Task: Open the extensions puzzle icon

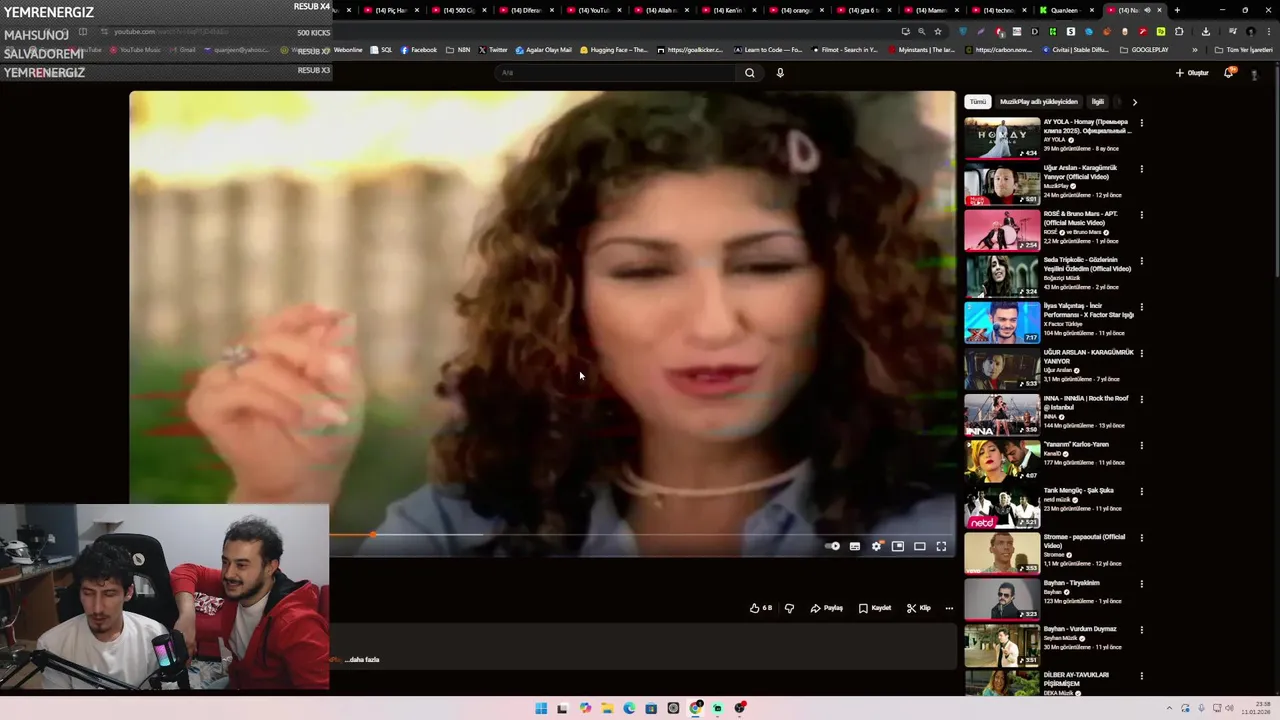Action: click(1179, 31)
